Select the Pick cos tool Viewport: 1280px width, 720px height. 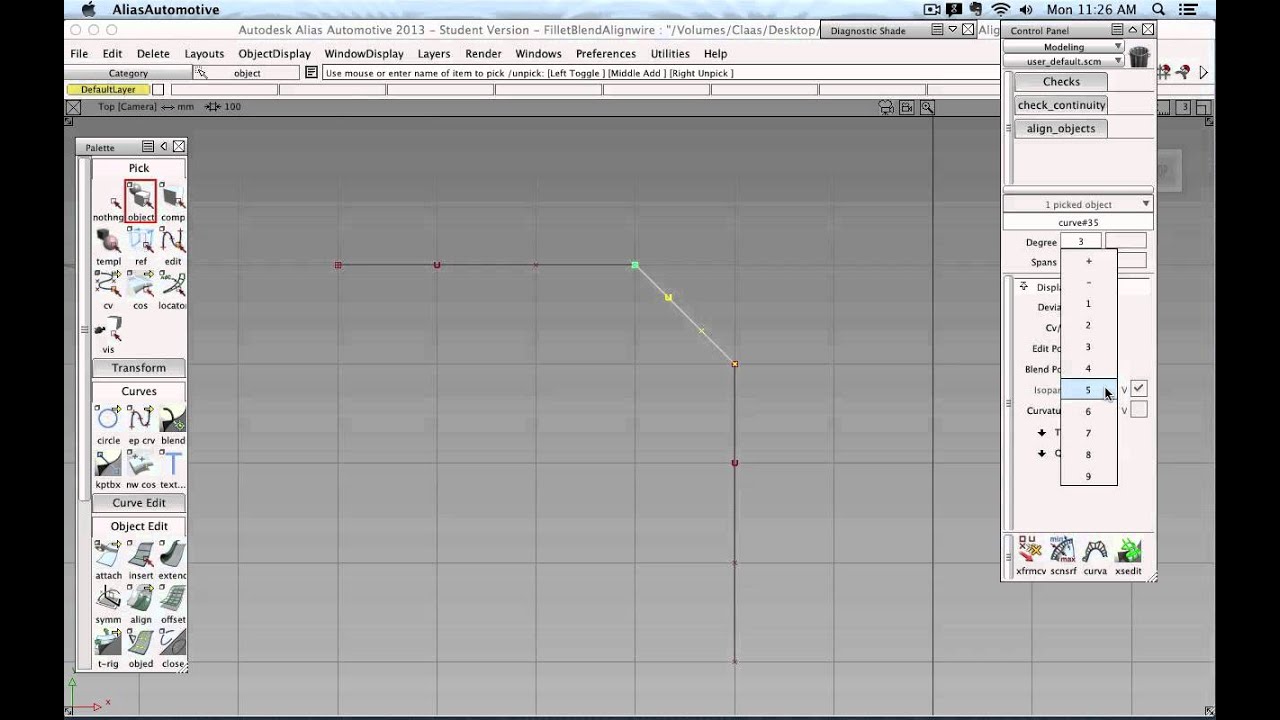[140, 289]
